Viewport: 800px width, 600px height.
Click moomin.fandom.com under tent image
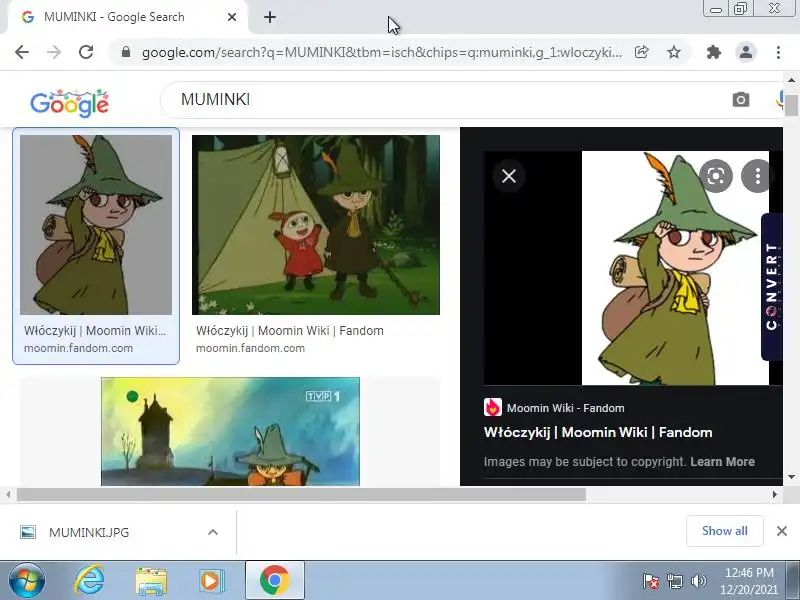(251, 348)
